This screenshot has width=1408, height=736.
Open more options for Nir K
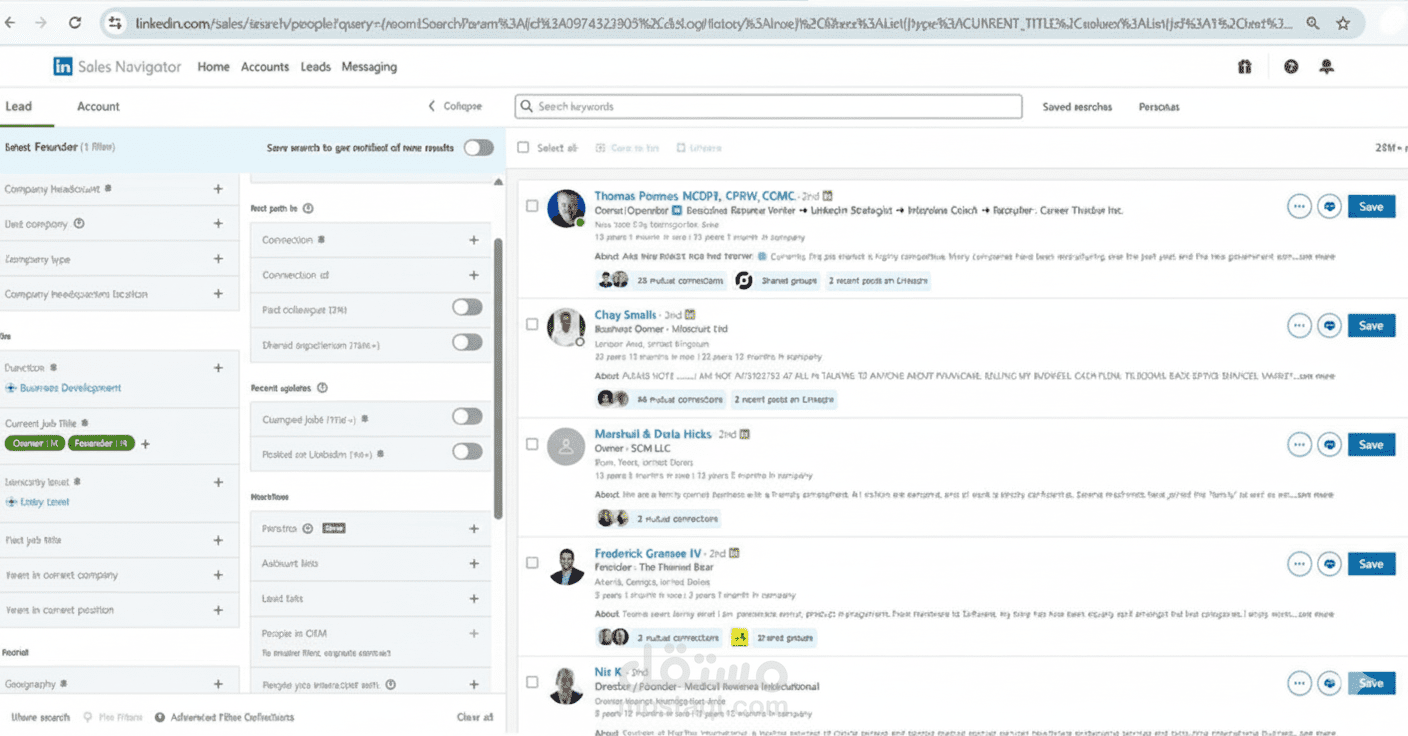point(1299,683)
